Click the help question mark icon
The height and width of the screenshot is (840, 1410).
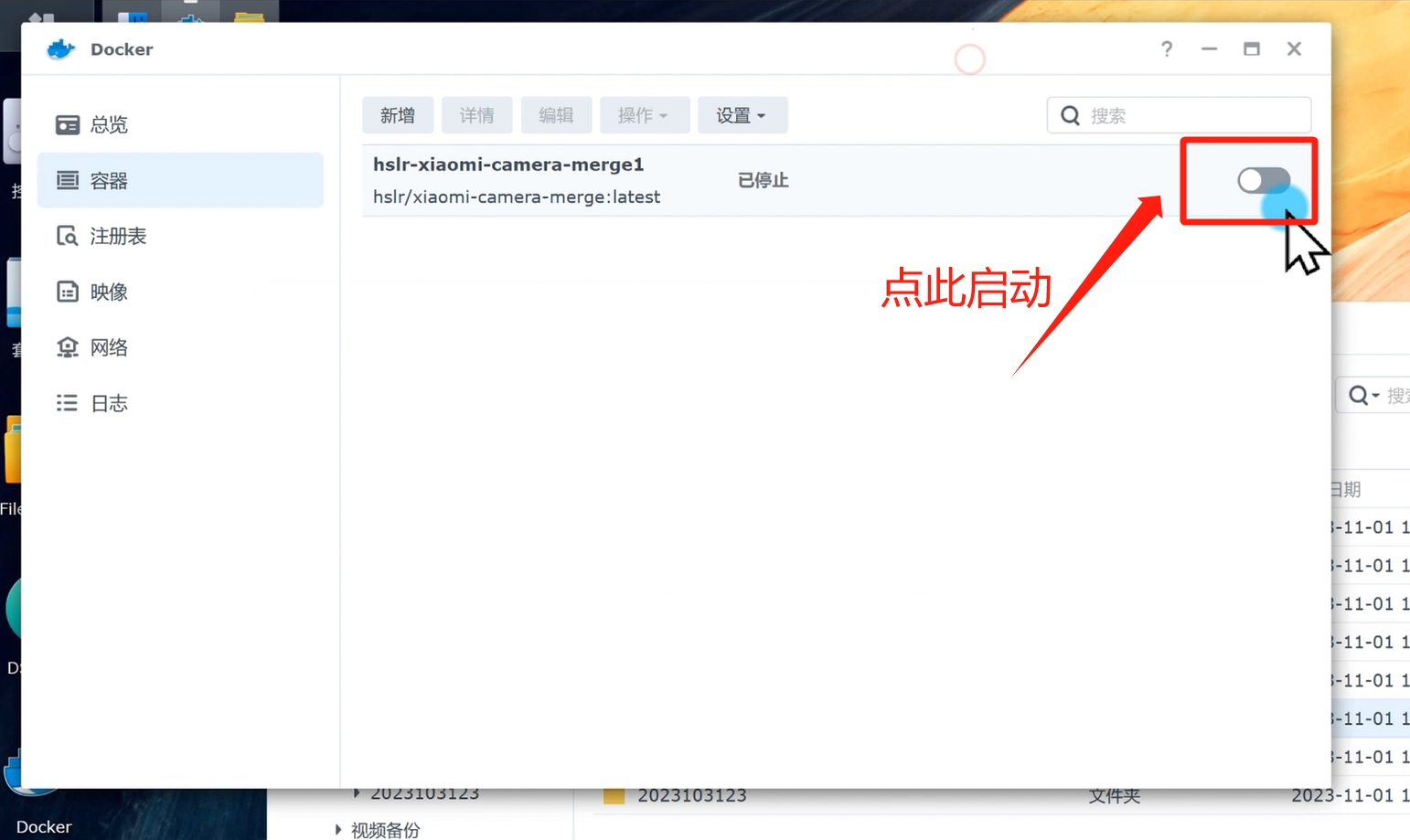point(1166,49)
